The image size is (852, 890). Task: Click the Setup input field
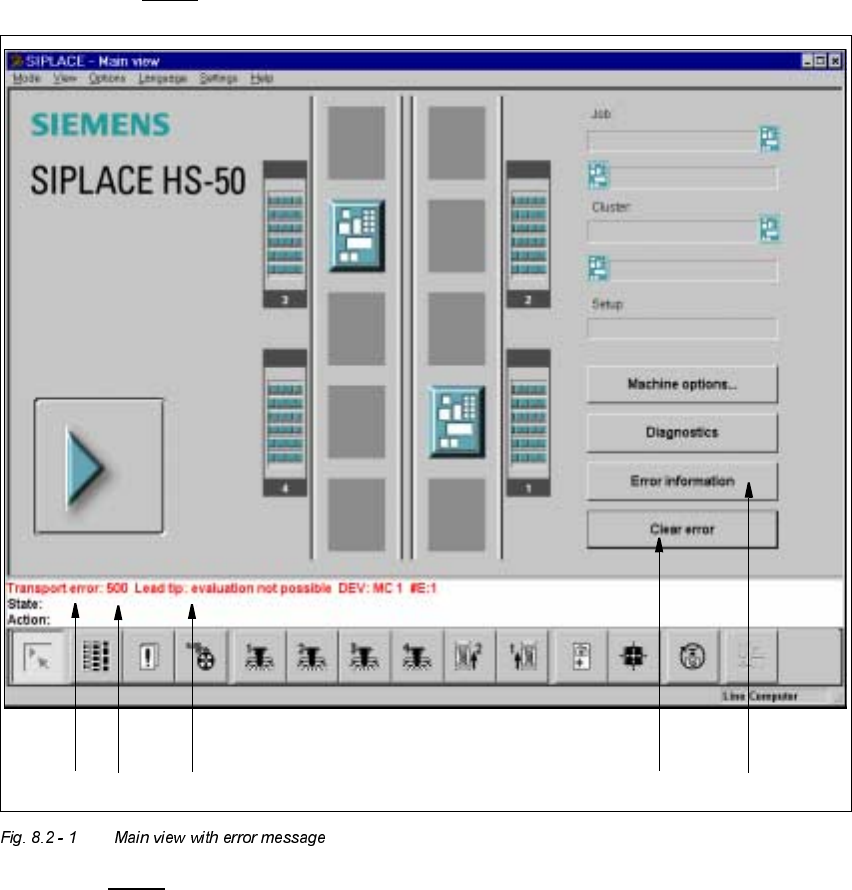(682, 328)
